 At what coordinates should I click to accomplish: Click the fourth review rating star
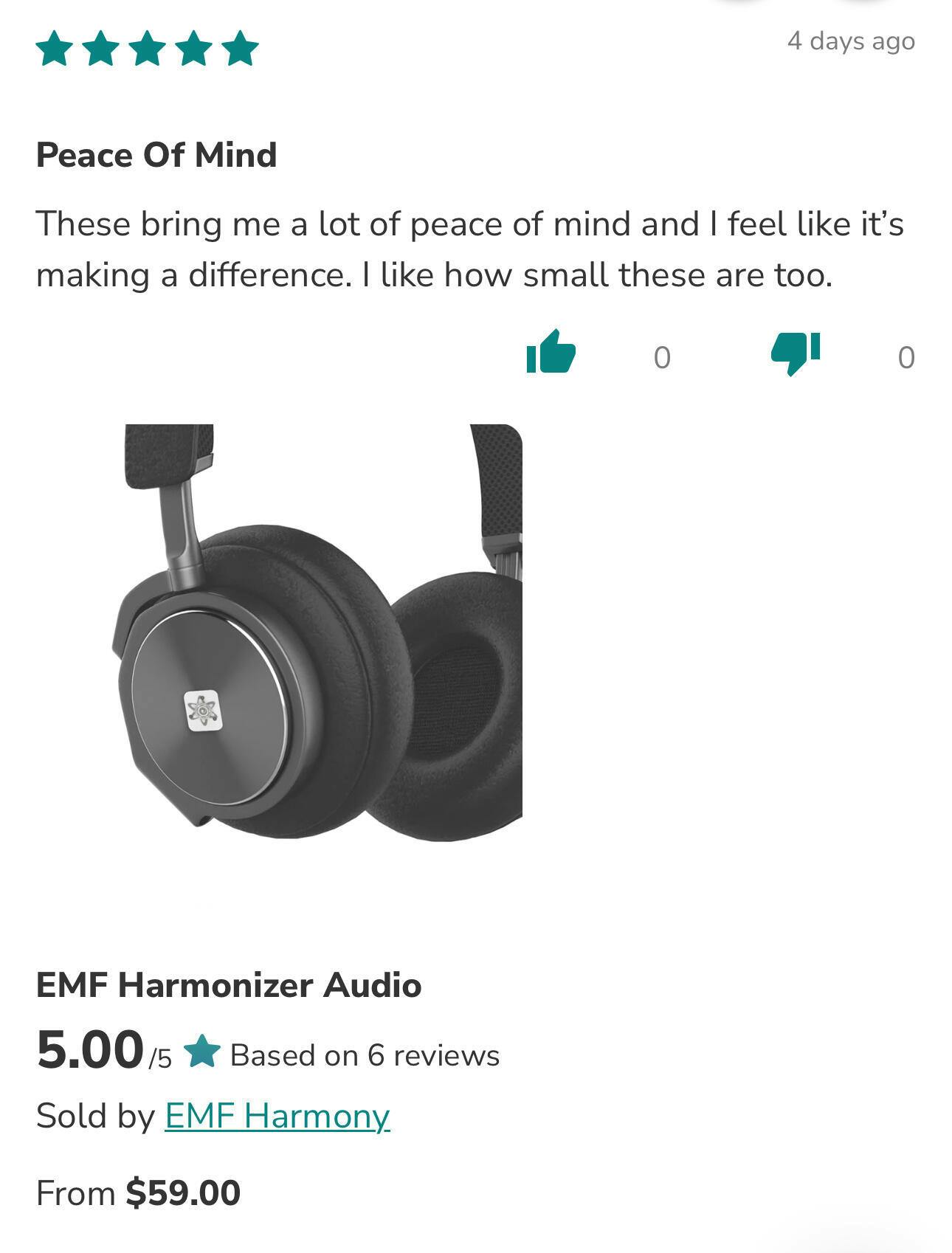point(194,49)
